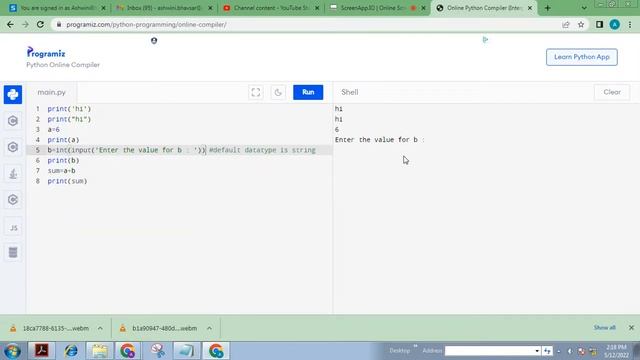Screen dimensions: 640x360
Task: Toggle fullscreen editor mode
Action: (x=256, y=92)
